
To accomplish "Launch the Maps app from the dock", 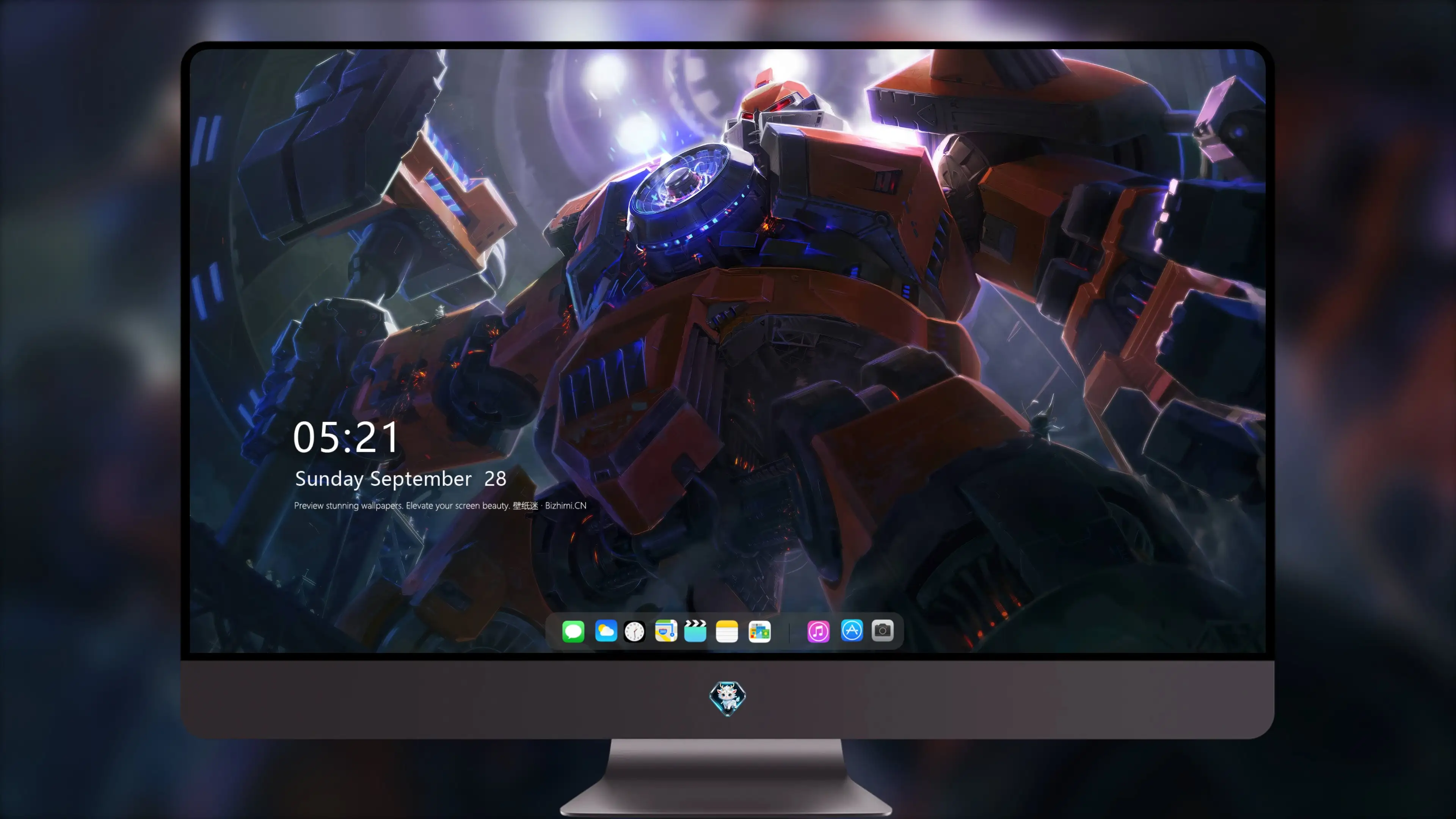I will click(x=666, y=631).
